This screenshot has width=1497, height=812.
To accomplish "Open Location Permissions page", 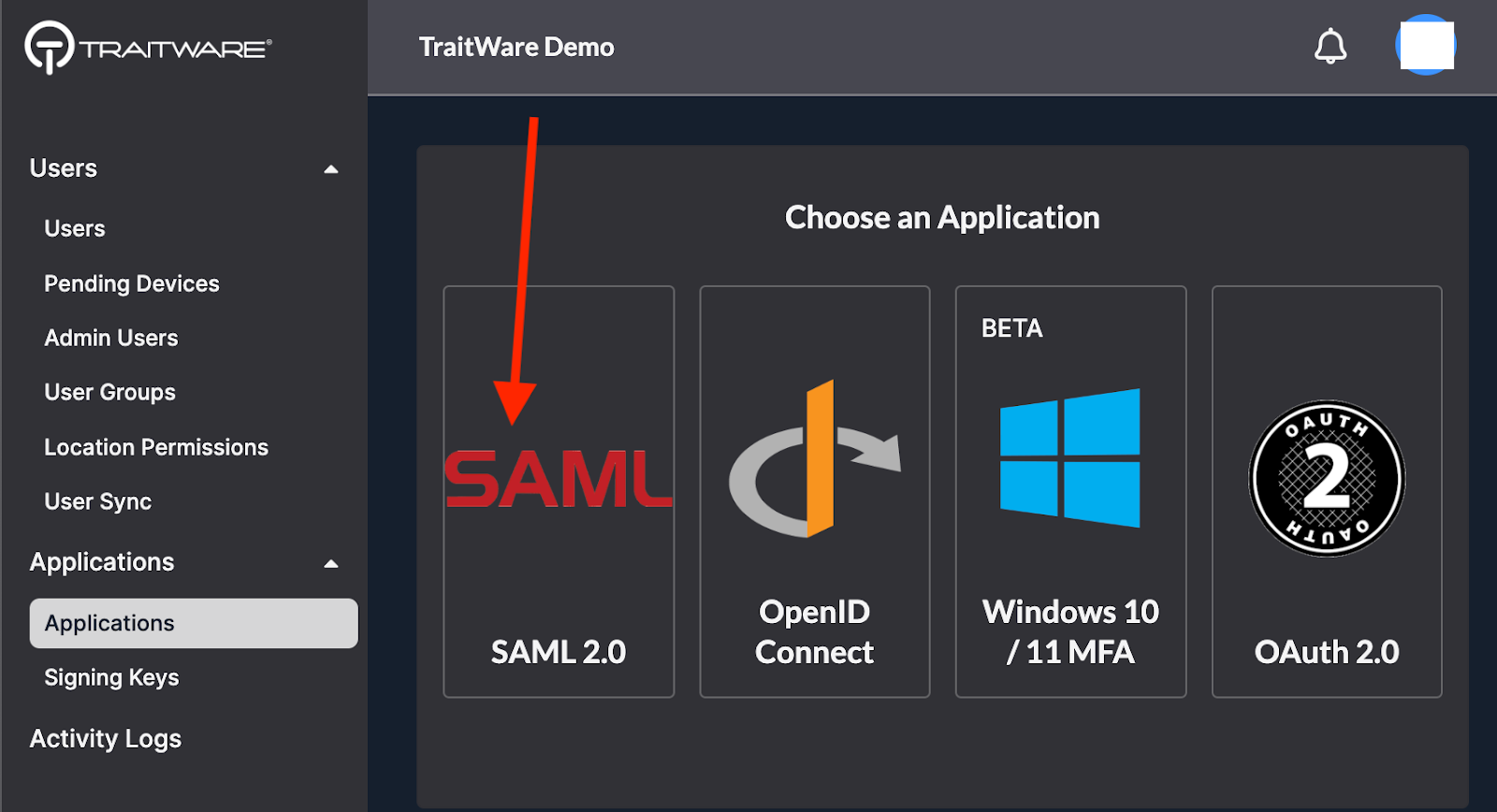I will (156, 447).
